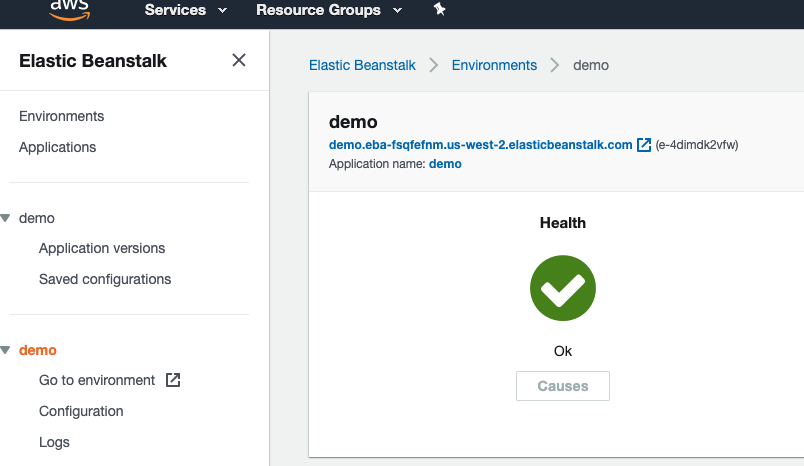The height and width of the screenshot is (466, 804).
Task: Click the AWS logo home icon
Action: point(70,10)
